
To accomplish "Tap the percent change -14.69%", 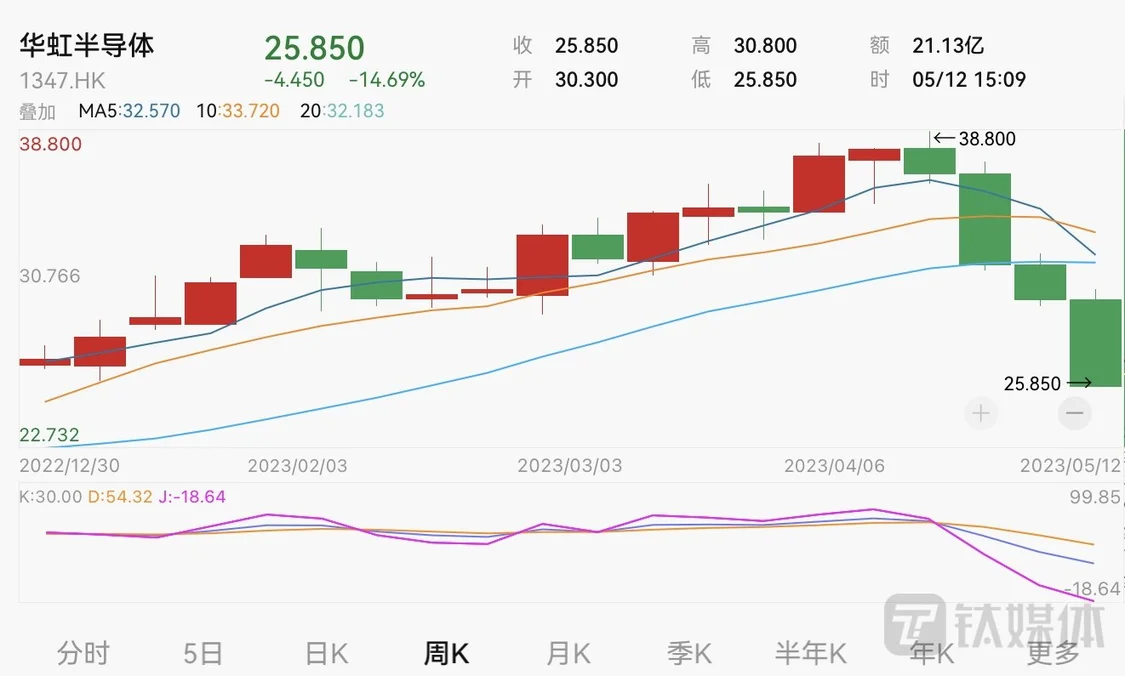I will tap(387, 79).
